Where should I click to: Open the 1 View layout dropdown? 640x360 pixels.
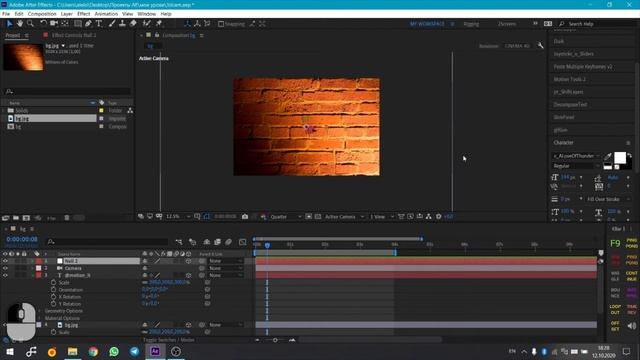point(382,216)
